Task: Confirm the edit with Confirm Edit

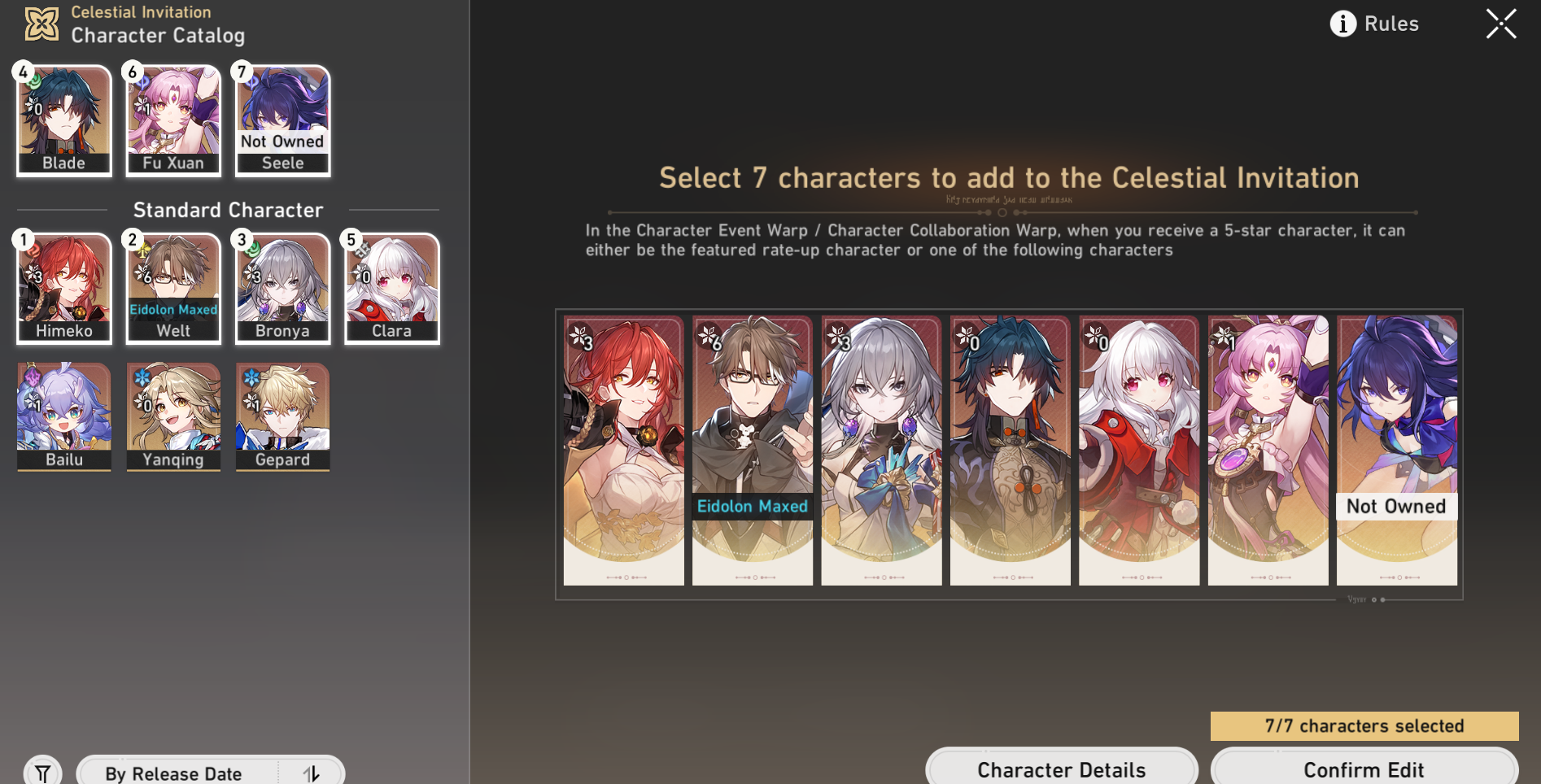Action: tap(1364, 769)
